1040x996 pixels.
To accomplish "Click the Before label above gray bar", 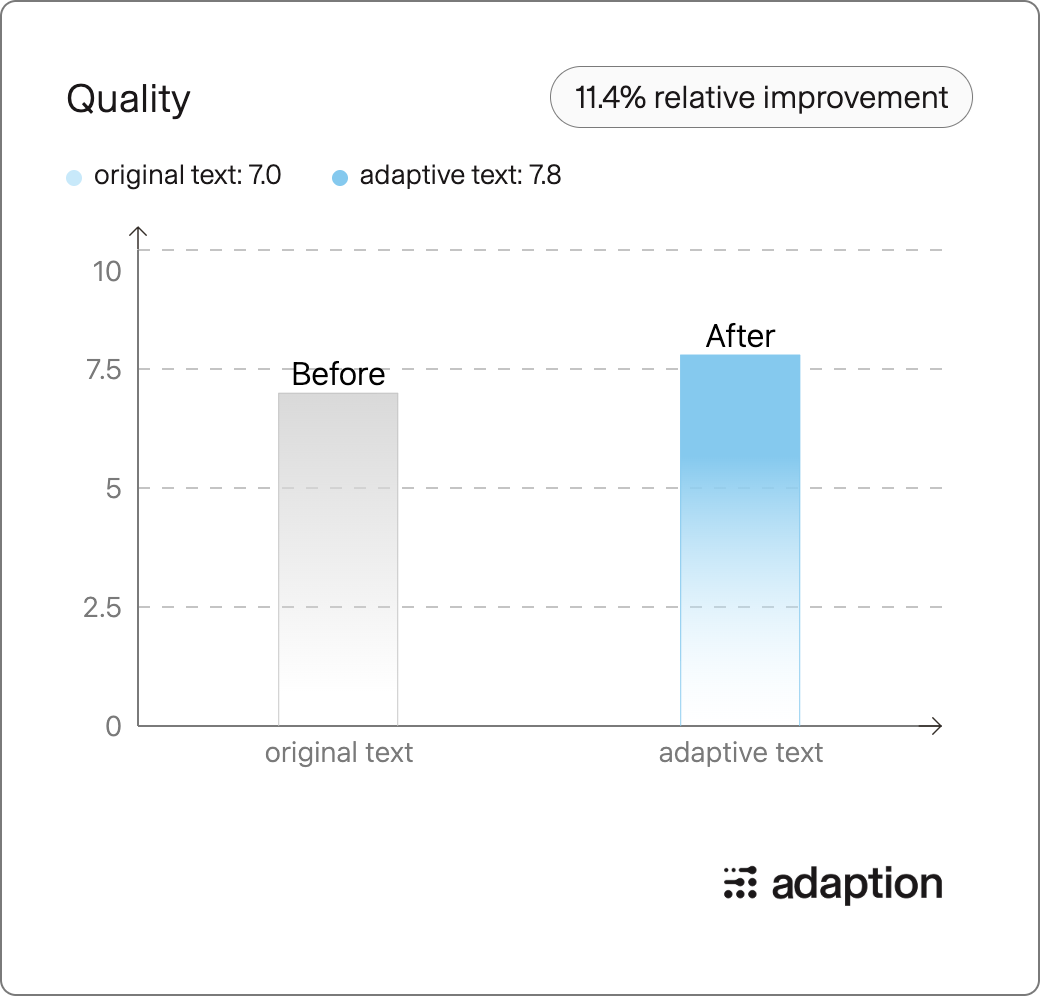I will coord(338,374).
